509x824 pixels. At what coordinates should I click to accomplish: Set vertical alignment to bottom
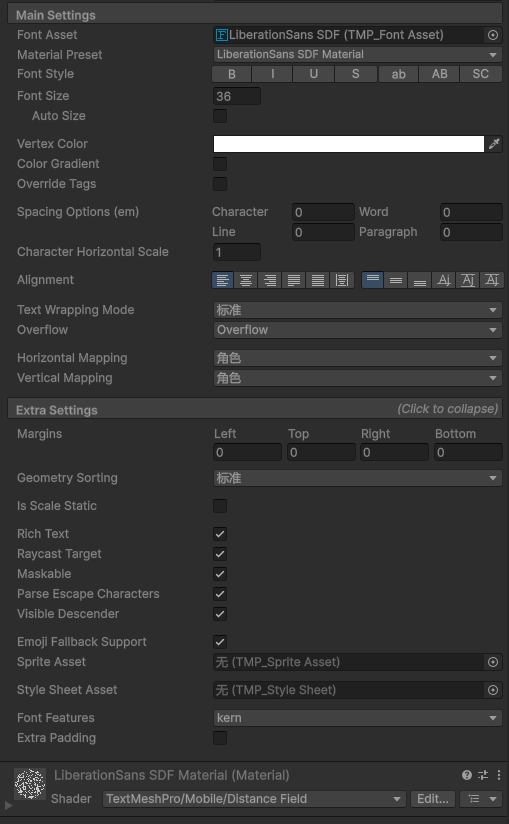(x=420, y=280)
